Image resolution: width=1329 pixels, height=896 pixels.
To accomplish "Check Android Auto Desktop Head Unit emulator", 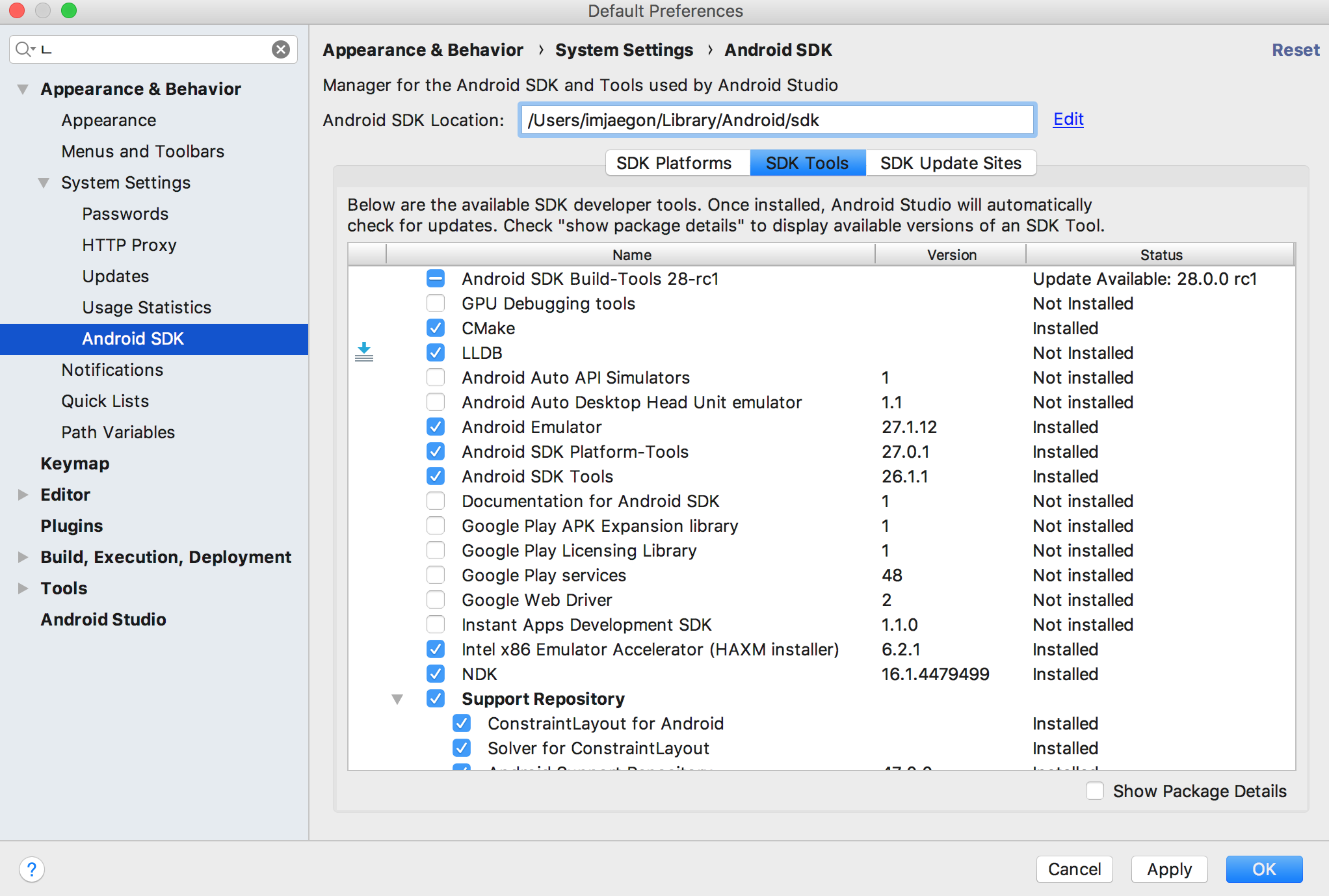I will click(436, 402).
